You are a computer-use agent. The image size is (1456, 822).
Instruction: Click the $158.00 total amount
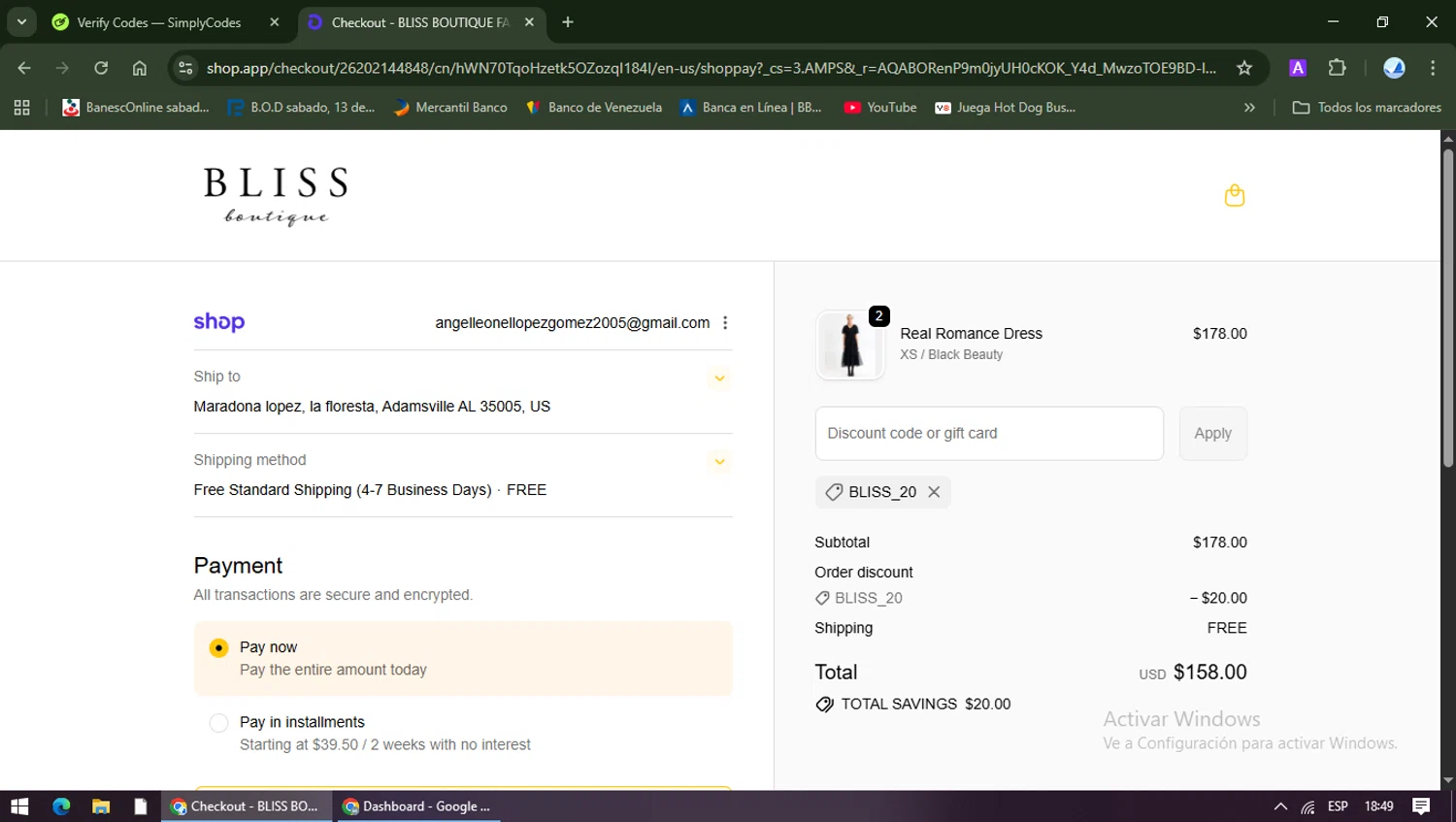click(x=1209, y=673)
